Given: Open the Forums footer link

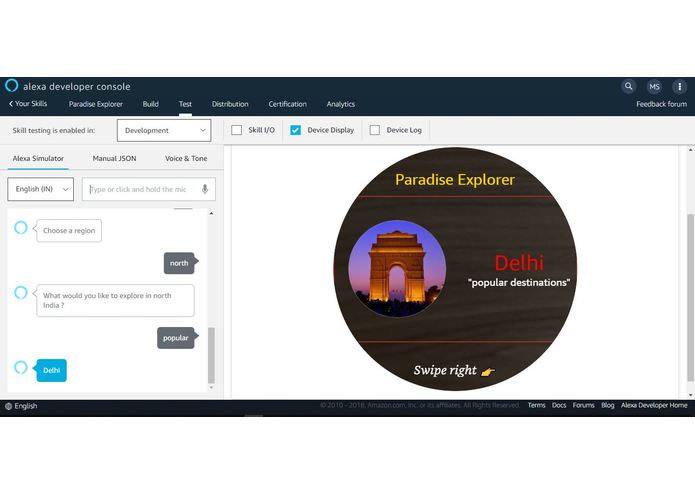Looking at the screenshot, I should 583,405.
